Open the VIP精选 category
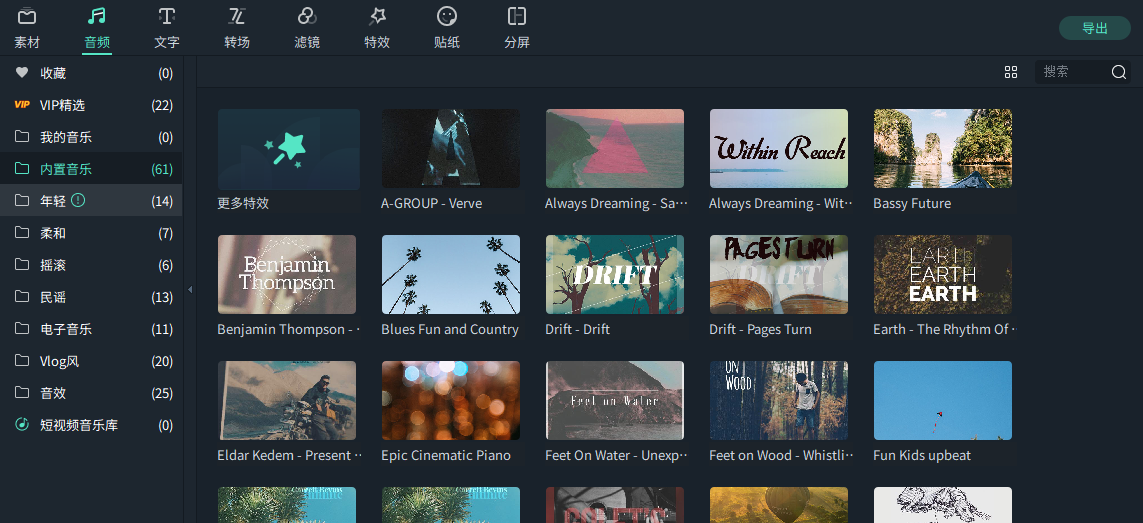Image resolution: width=1143 pixels, height=523 pixels. pos(62,105)
